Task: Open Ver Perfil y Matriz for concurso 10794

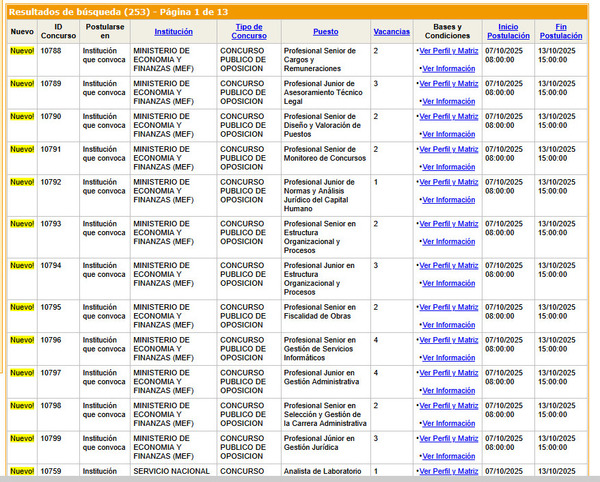Action: (x=448, y=265)
